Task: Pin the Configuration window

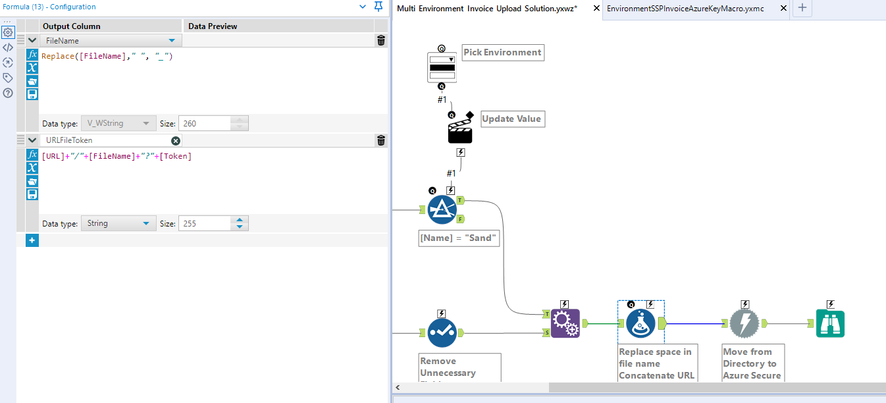Action: pyautogui.click(x=379, y=7)
